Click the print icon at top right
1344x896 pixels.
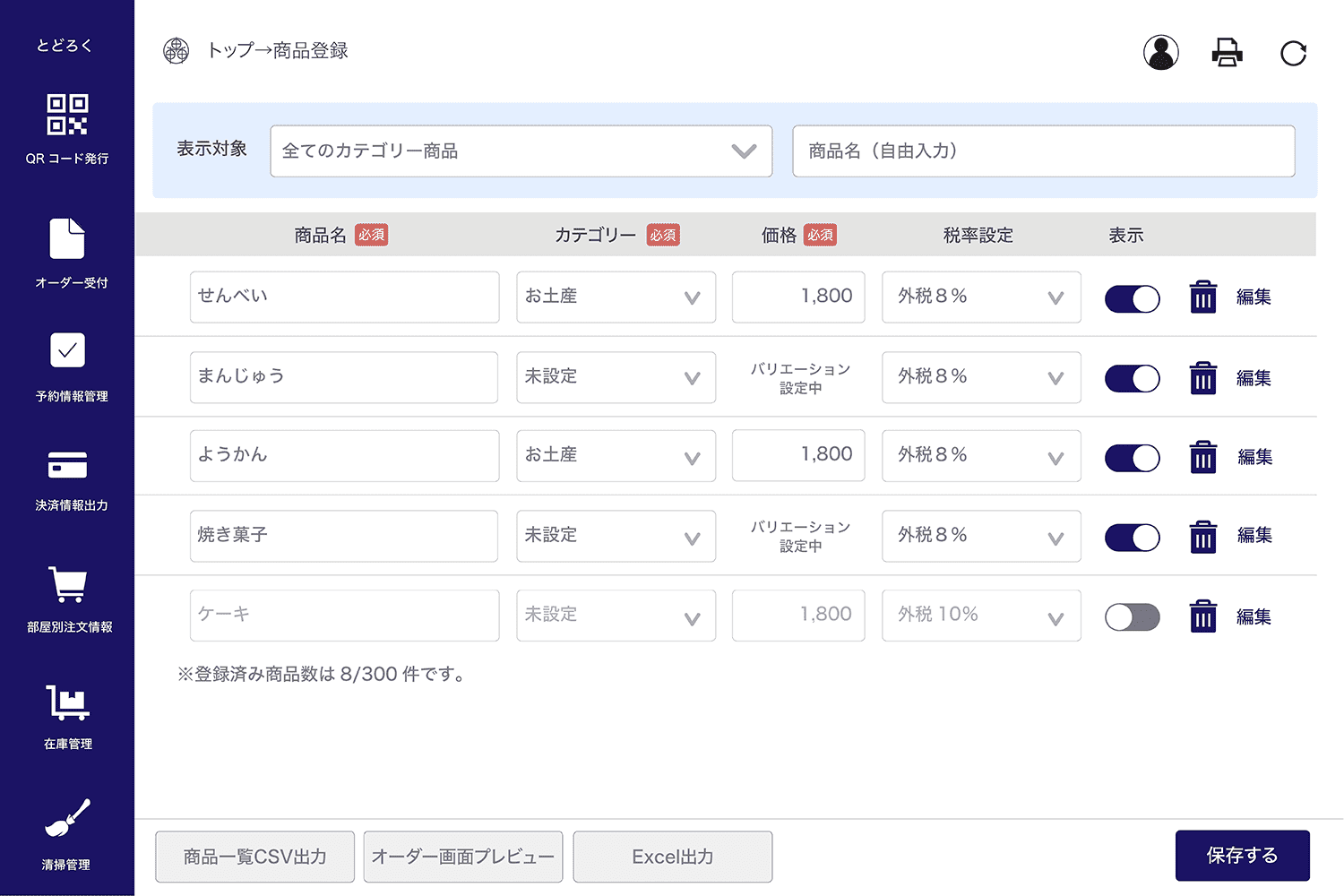(x=1227, y=53)
